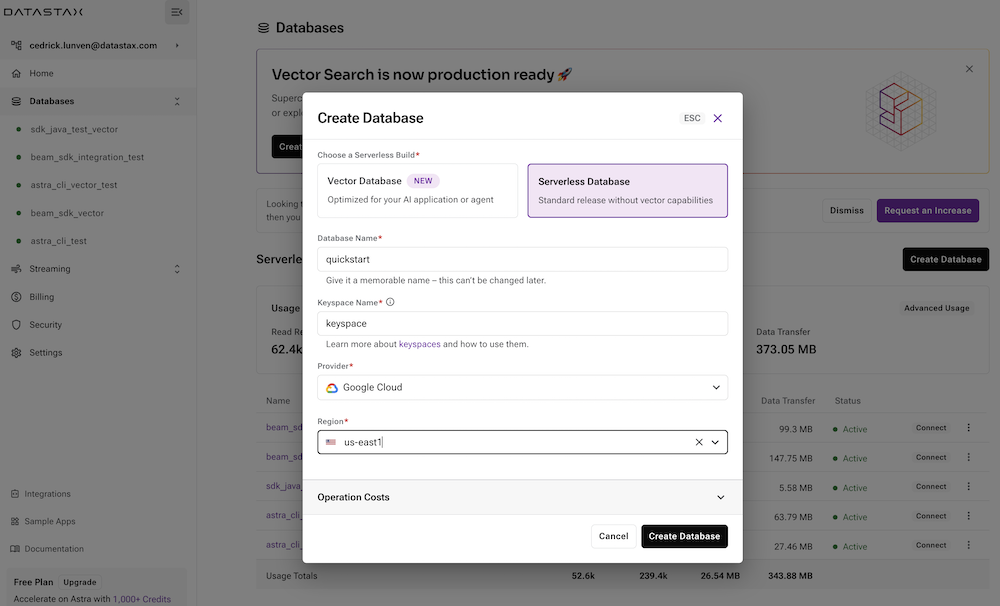This screenshot has height=606, width=1000.
Task: Open the Region dropdown with its chevron arrow
Action: [x=716, y=442]
